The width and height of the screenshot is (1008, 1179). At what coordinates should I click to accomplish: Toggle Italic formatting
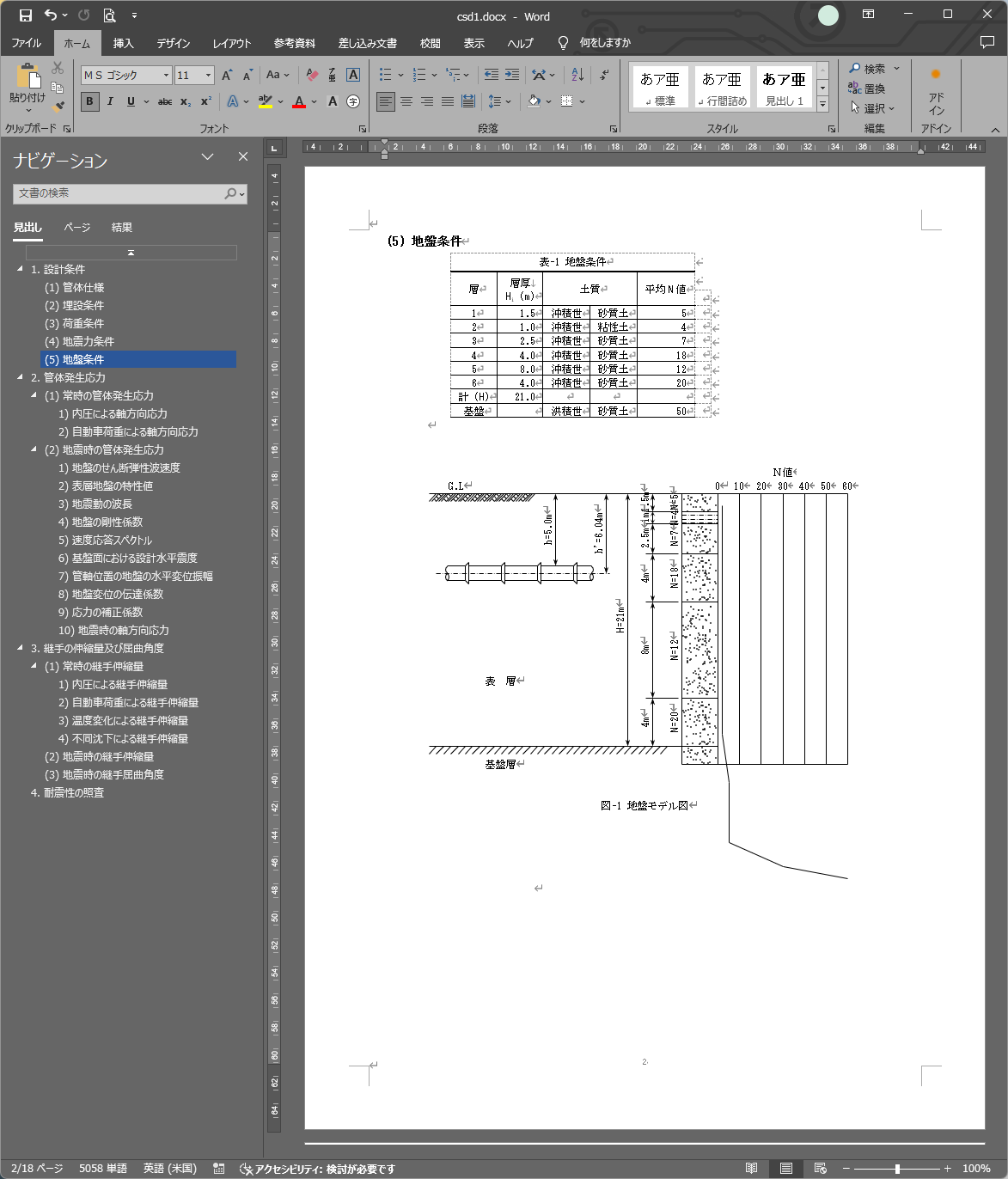click(x=110, y=101)
